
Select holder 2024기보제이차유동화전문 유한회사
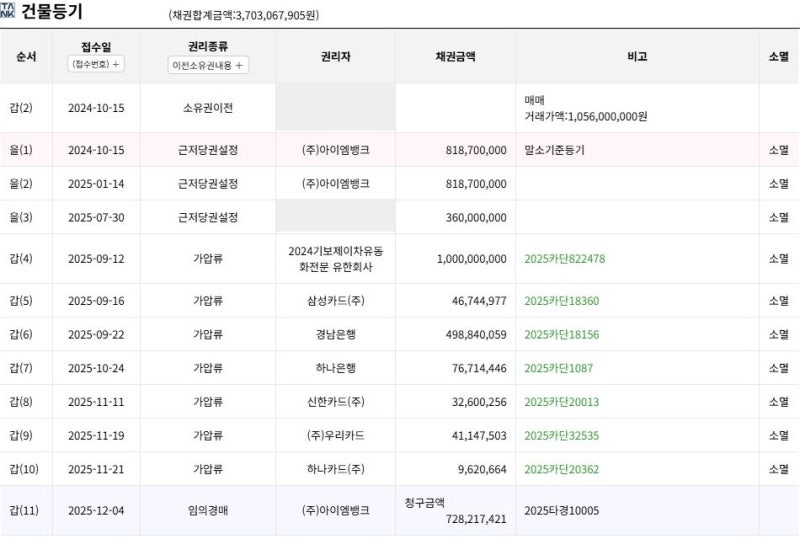[335, 259]
